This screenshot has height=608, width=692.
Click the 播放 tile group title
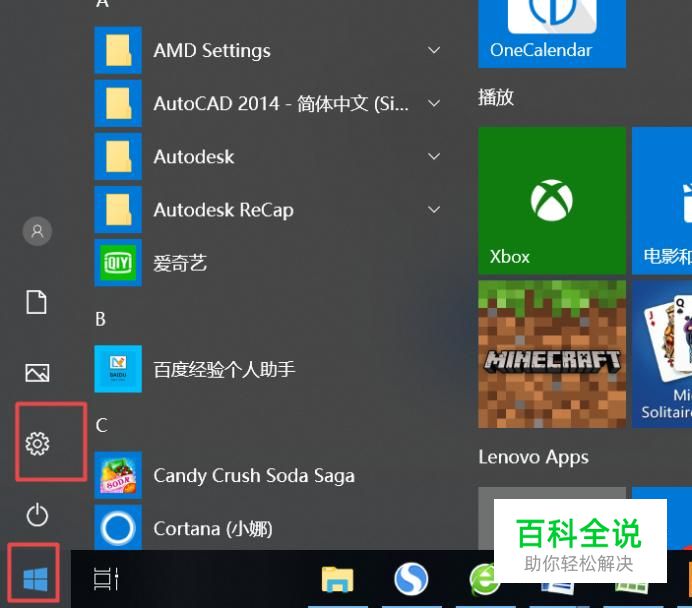[x=496, y=97]
